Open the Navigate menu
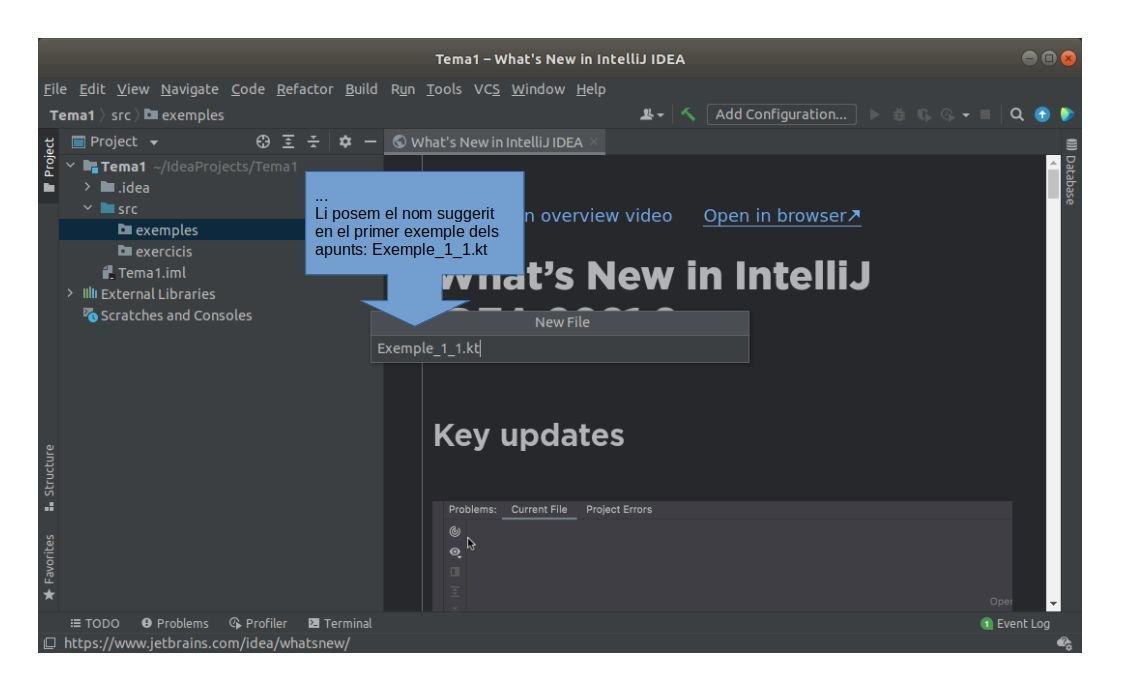Viewport: 1123px width, 691px height. tap(190, 90)
